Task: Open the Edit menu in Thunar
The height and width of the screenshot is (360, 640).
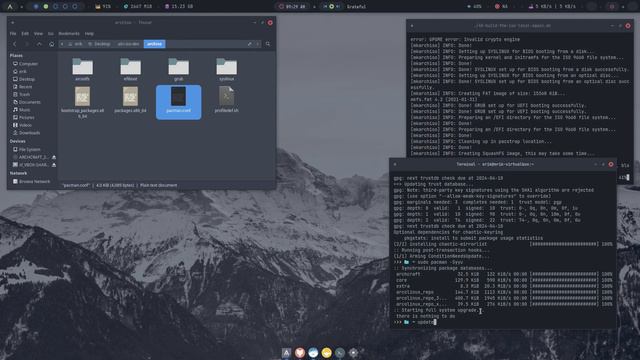Action: point(25,33)
